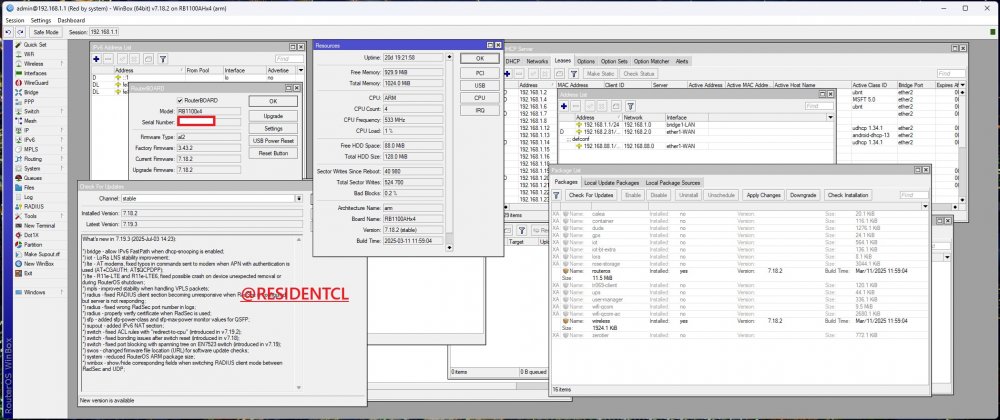Open Interfaces from the sidebar
This screenshot has height=420, width=1000.
coord(34,73)
